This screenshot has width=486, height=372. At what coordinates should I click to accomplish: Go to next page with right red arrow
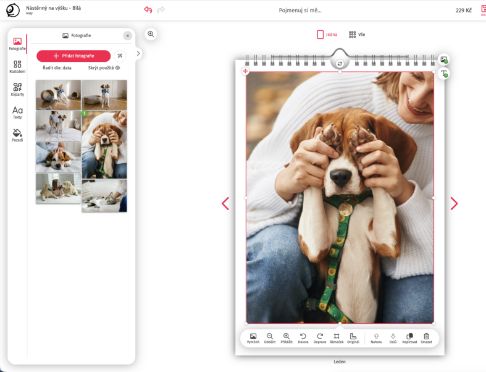point(454,203)
